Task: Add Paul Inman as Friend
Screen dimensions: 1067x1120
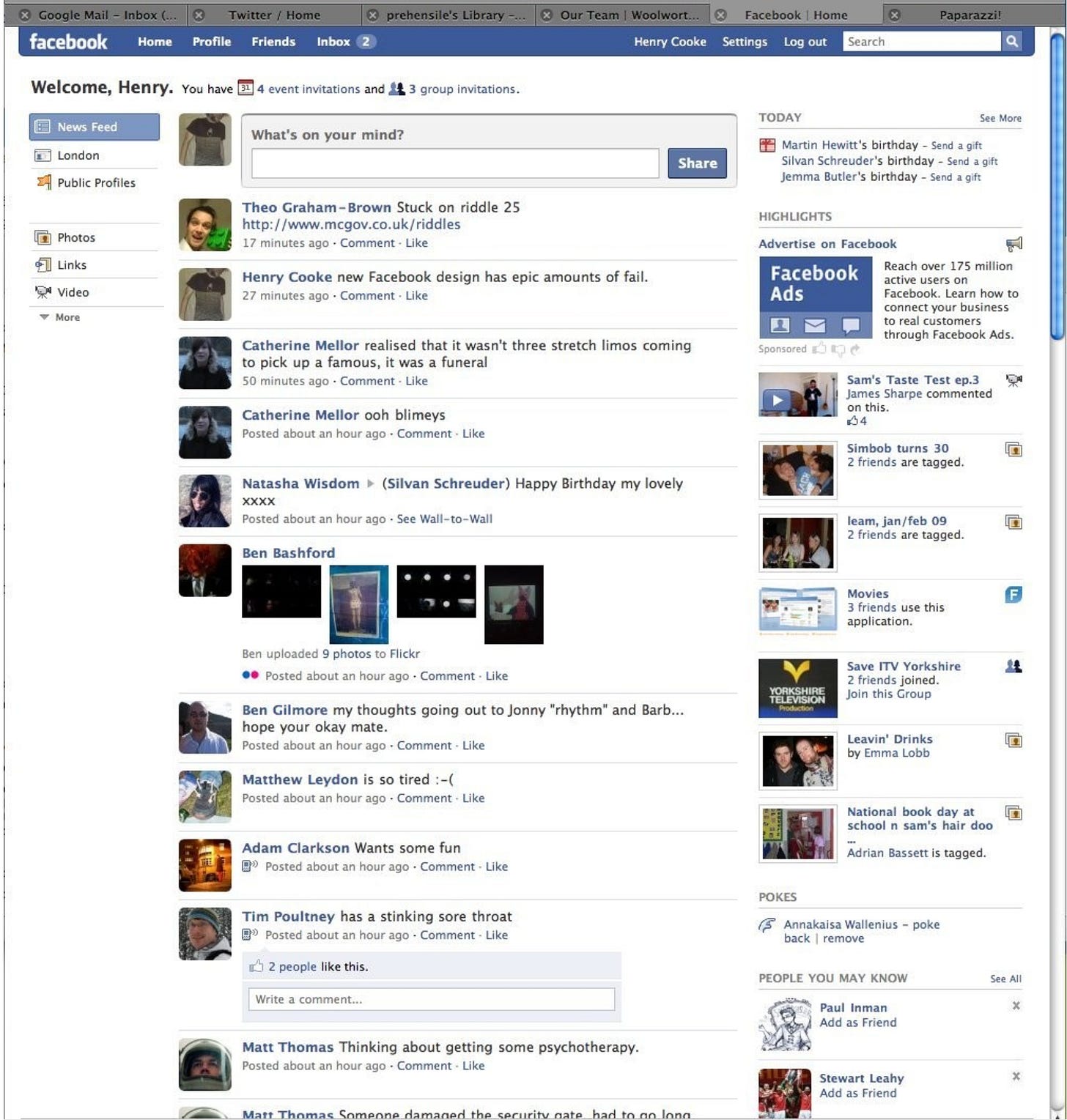Action: (857, 1023)
